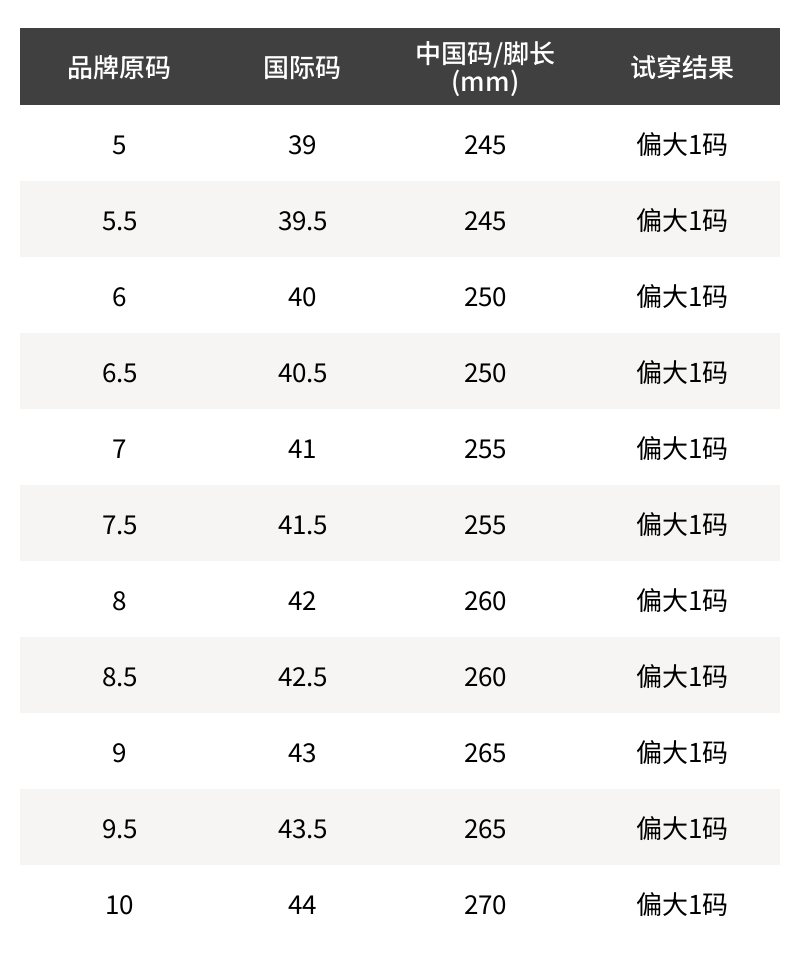Click the 试穿结果 column header
800x969 pixels.
(x=681, y=68)
